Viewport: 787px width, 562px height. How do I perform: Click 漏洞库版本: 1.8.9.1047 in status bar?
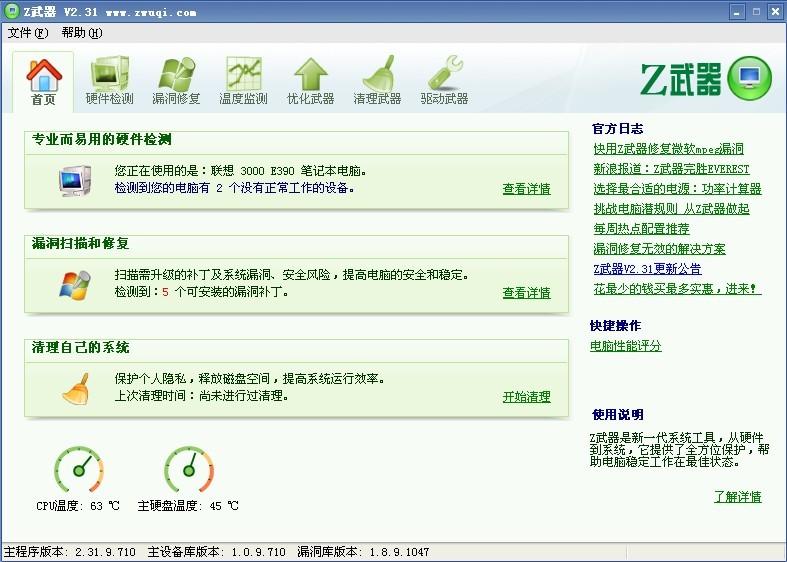click(363, 552)
